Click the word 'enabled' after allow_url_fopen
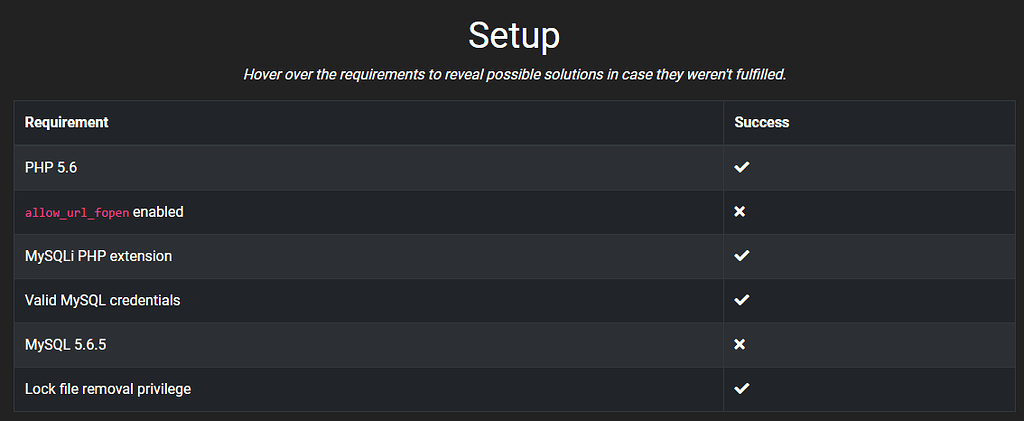 click(x=158, y=212)
